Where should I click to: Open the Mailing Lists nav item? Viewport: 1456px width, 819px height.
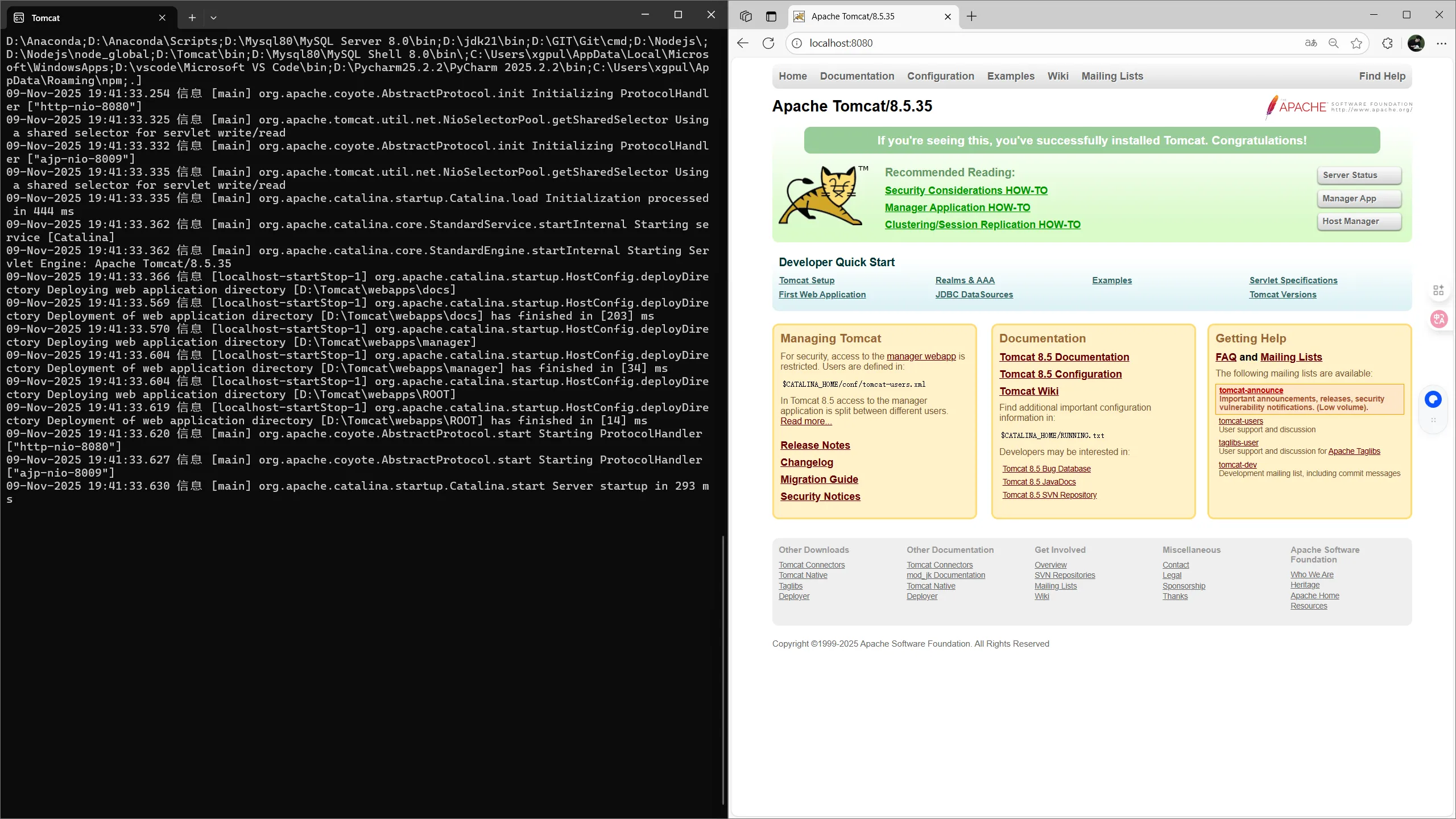[1112, 76]
